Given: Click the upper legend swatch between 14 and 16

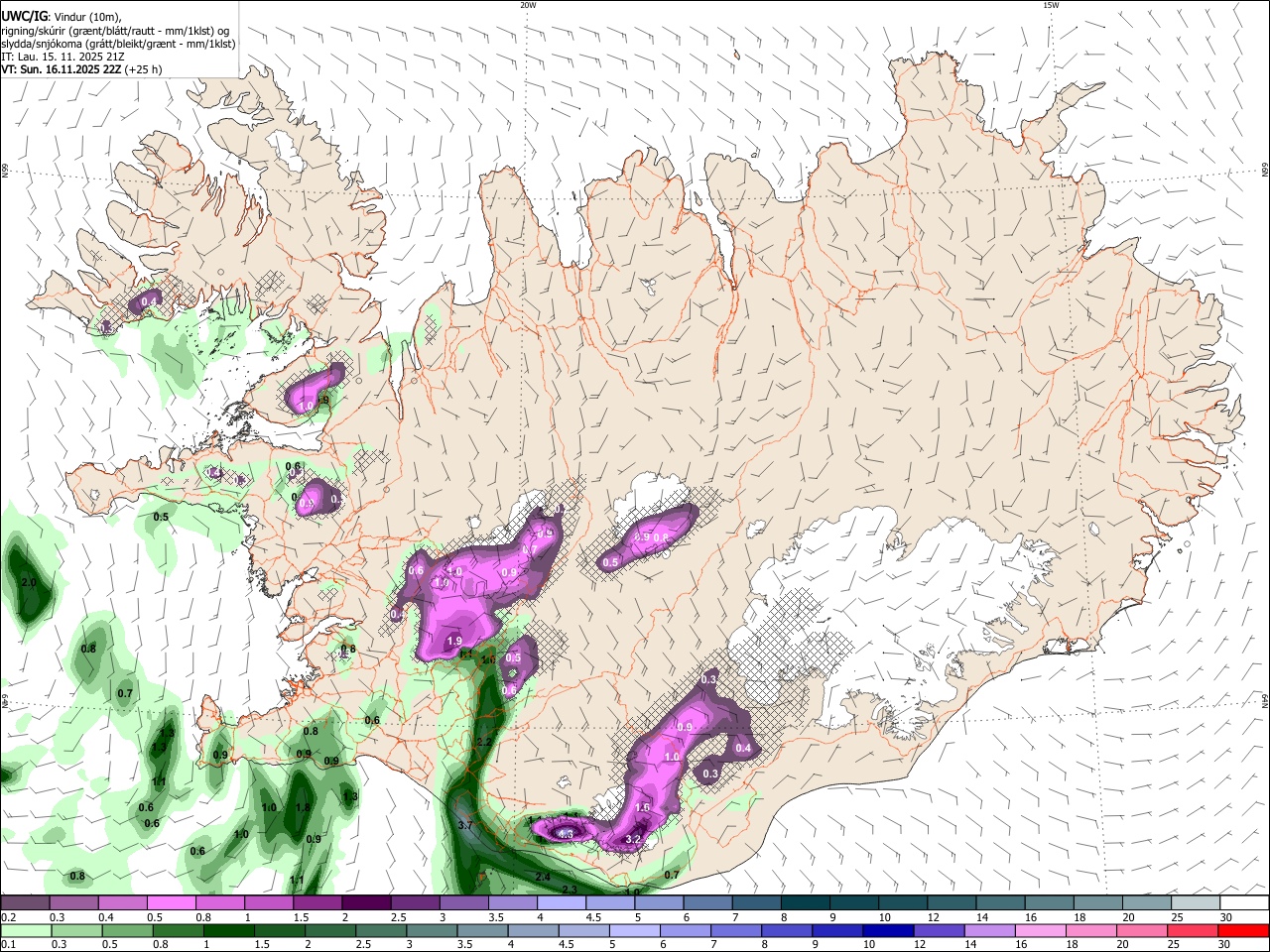Looking at the screenshot, I should pos(1000,903).
